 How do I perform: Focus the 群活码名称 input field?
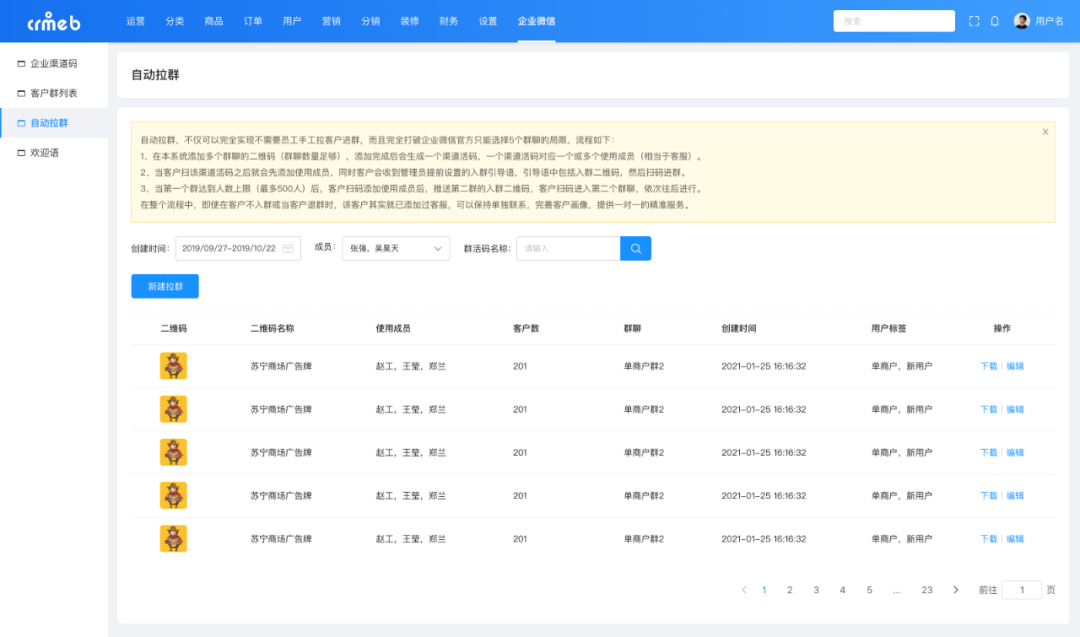point(568,249)
